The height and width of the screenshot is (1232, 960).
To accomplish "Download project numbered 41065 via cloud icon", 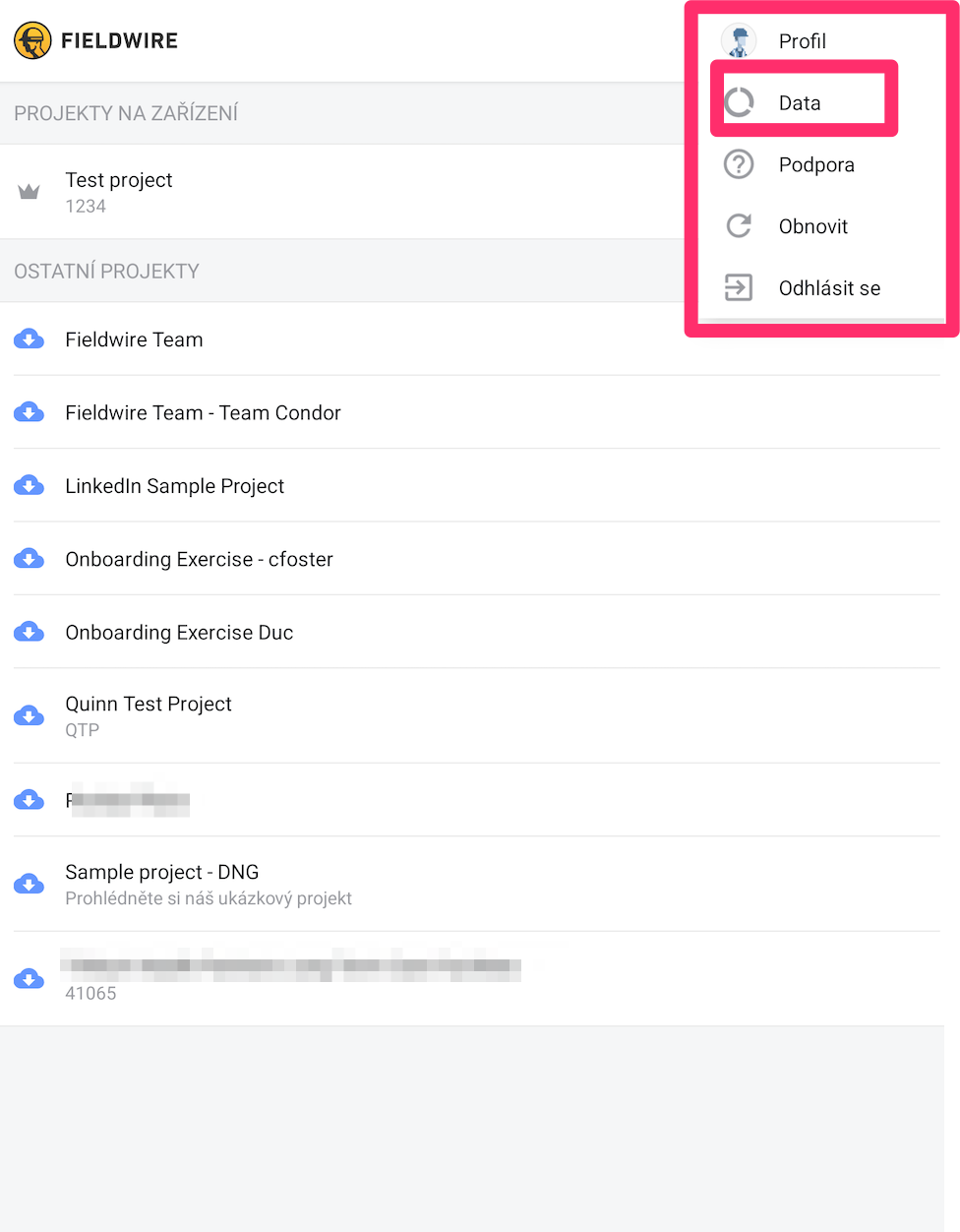I will coord(29,979).
